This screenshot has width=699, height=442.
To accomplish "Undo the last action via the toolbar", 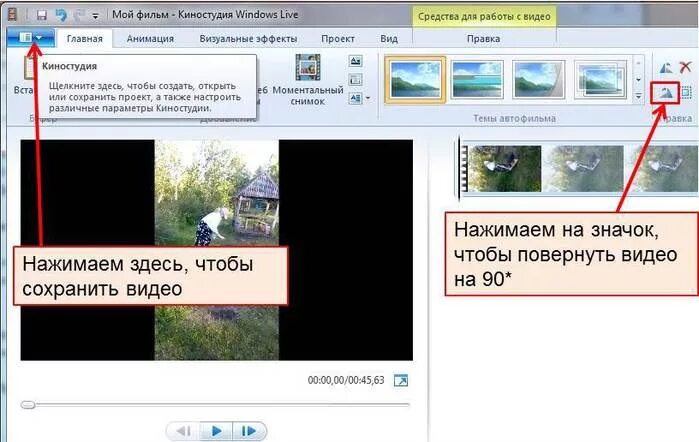I will (x=61, y=15).
